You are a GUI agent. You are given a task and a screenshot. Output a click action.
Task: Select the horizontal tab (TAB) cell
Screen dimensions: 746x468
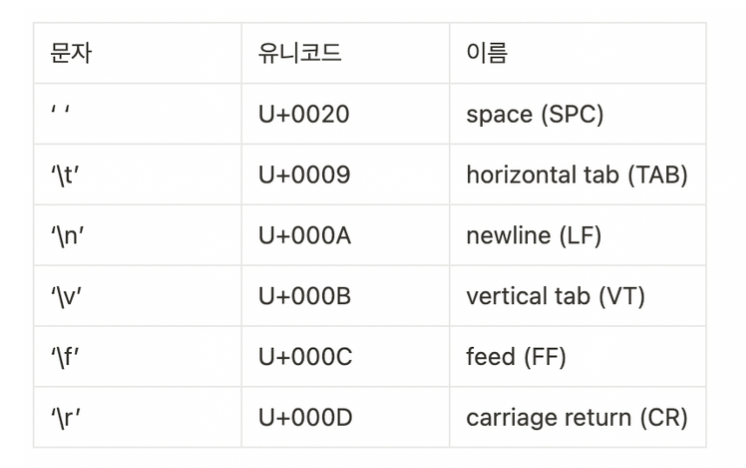(578, 175)
